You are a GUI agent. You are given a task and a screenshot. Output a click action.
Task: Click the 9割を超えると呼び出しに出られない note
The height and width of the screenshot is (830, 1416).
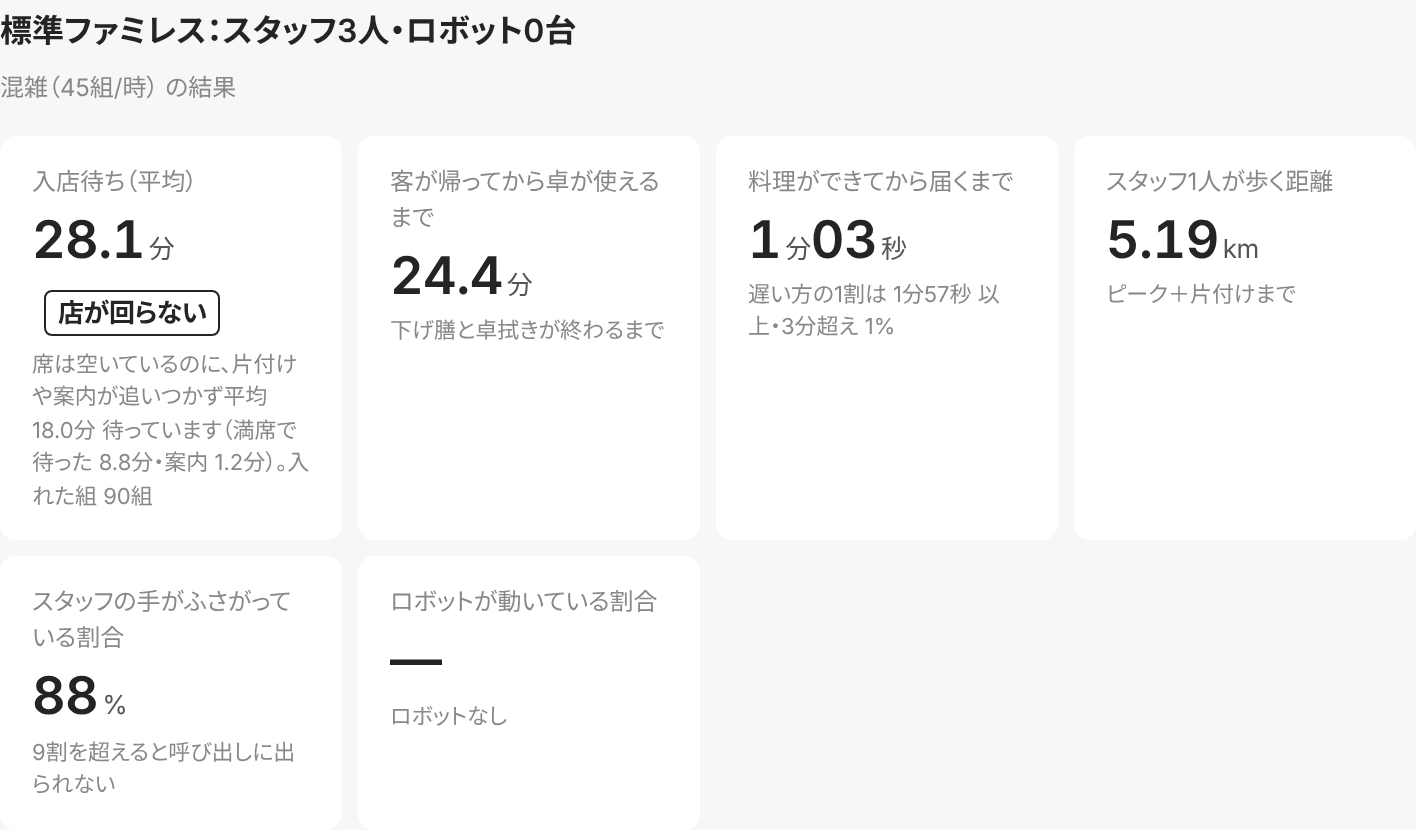pos(164,767)
